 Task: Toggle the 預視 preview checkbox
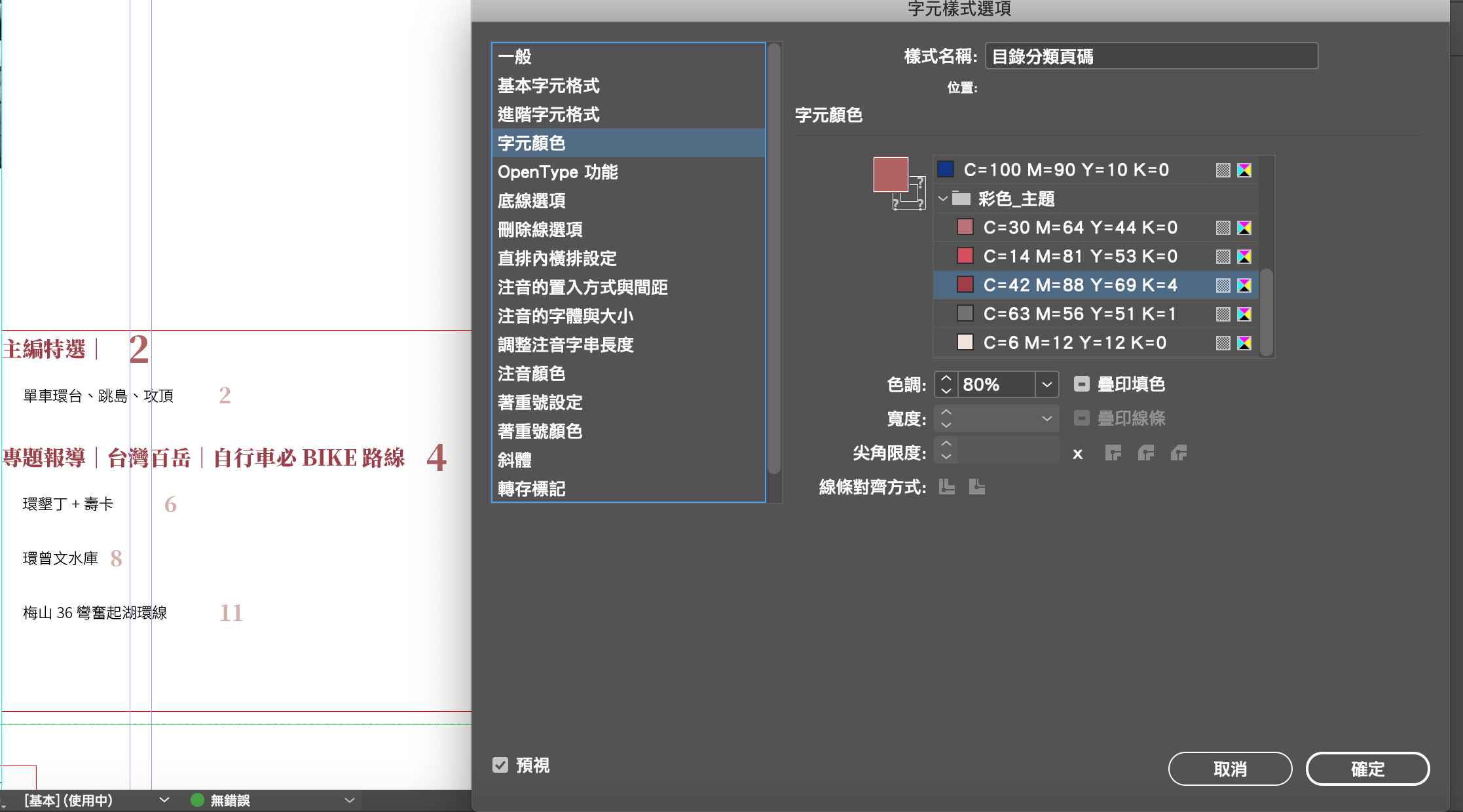500,765
